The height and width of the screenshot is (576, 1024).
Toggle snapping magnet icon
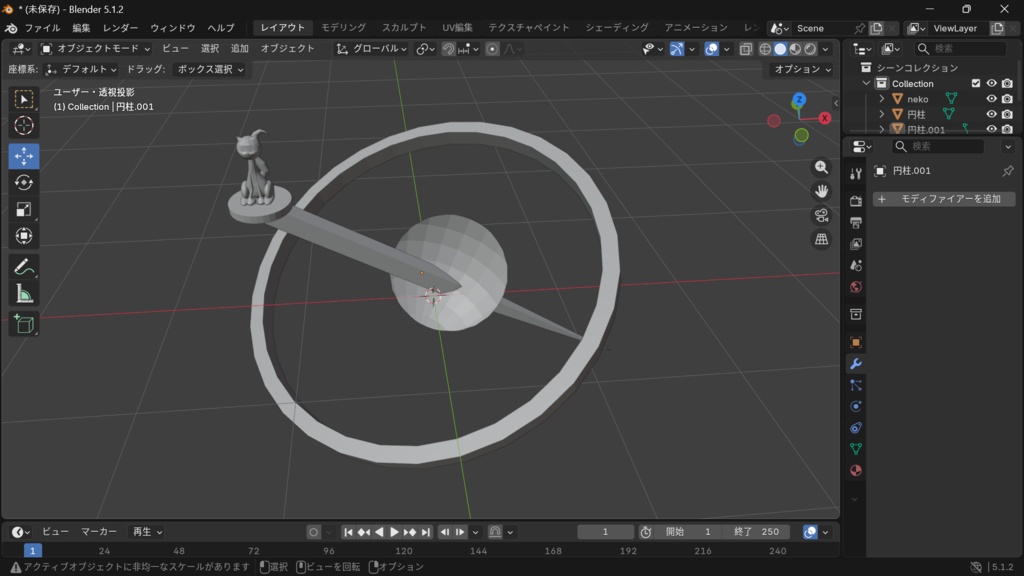(x=448, y=49)
